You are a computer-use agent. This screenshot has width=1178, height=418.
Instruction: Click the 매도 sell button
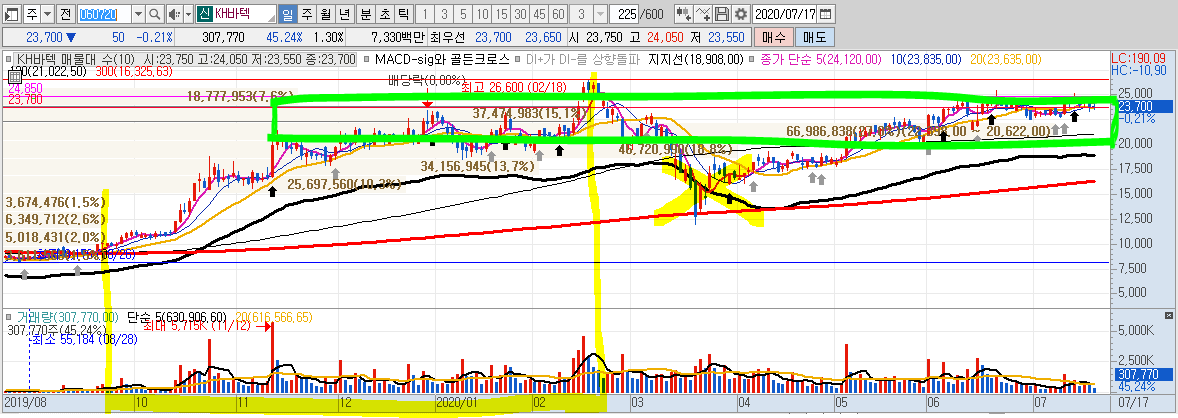click(814, 36)
